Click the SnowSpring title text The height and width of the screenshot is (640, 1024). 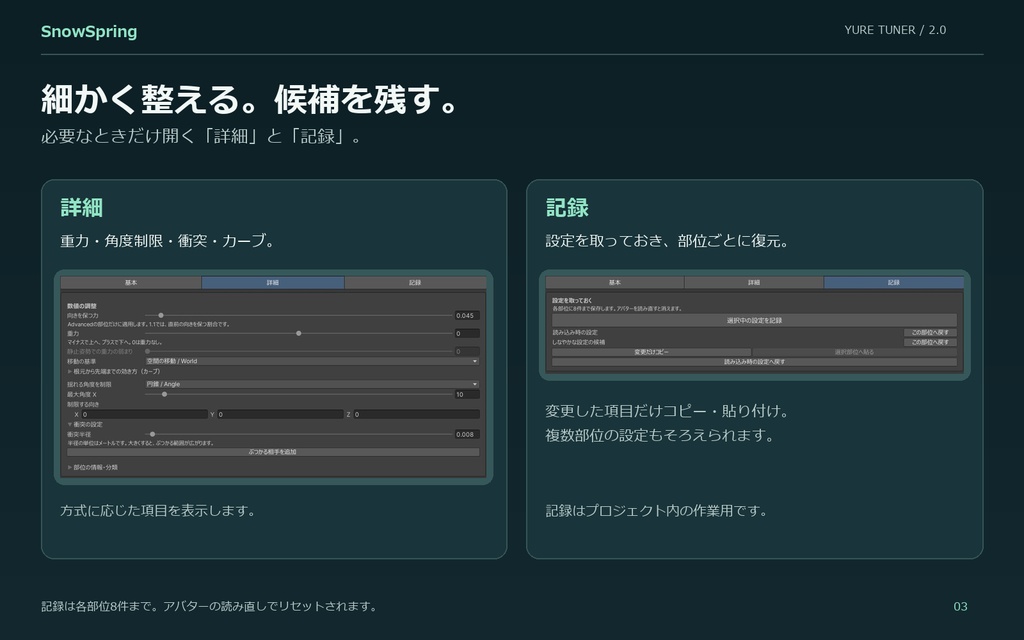coord(89,31)
